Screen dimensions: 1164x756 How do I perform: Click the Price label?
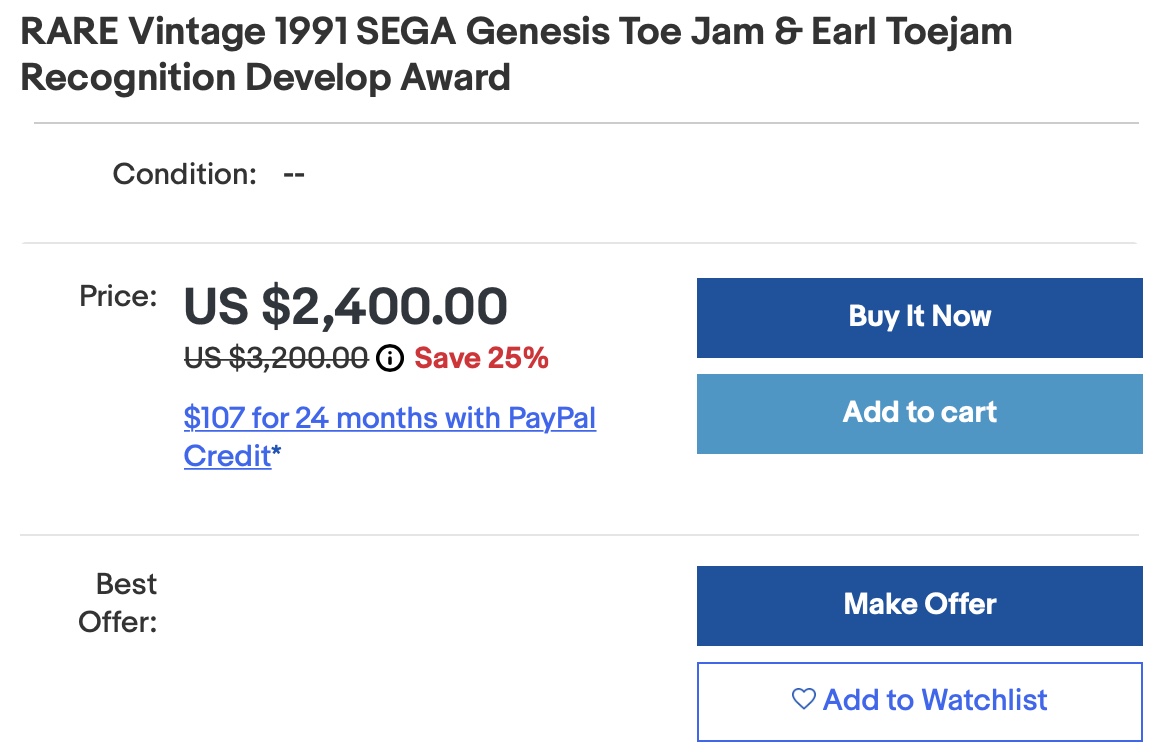point(118,295)
